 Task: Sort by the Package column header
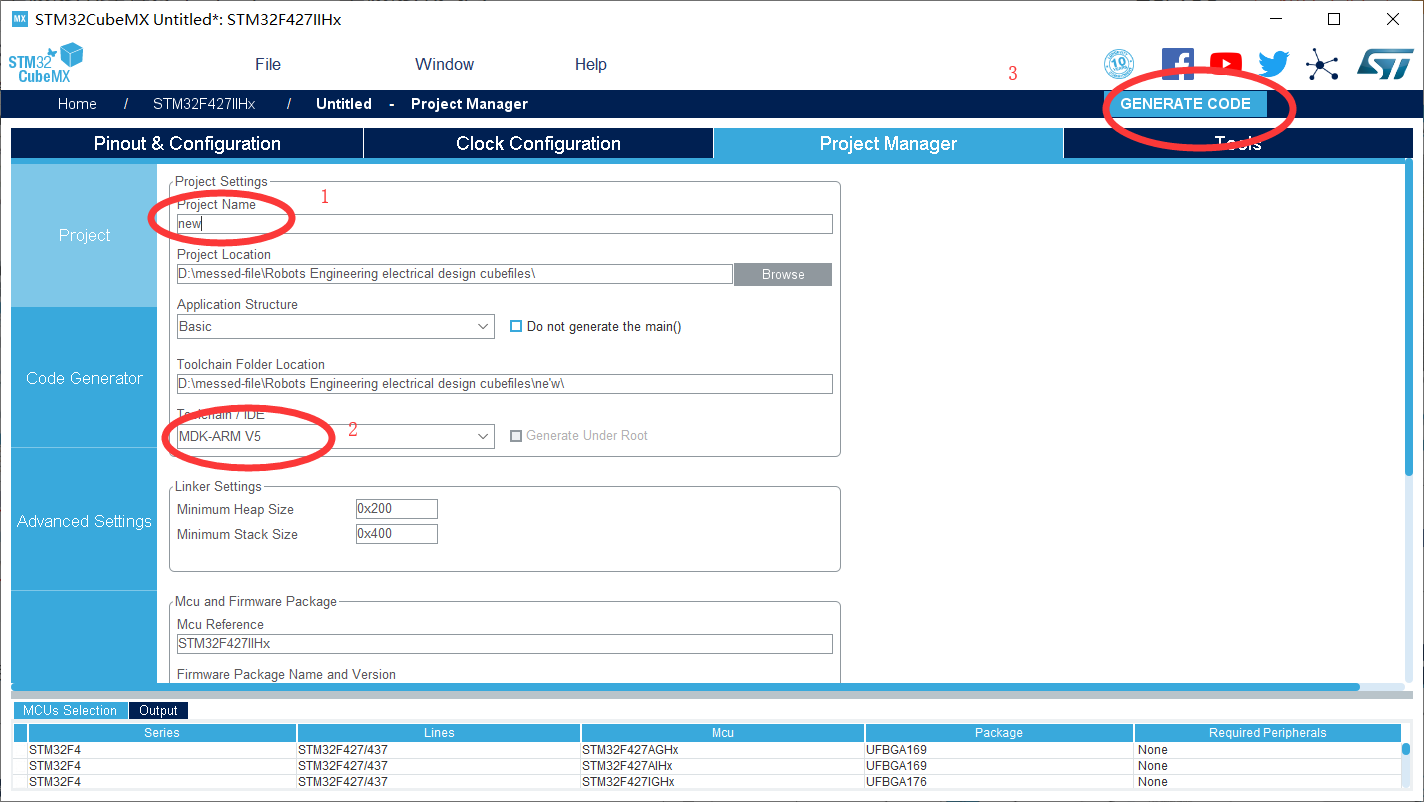click(x=999, y=733)
